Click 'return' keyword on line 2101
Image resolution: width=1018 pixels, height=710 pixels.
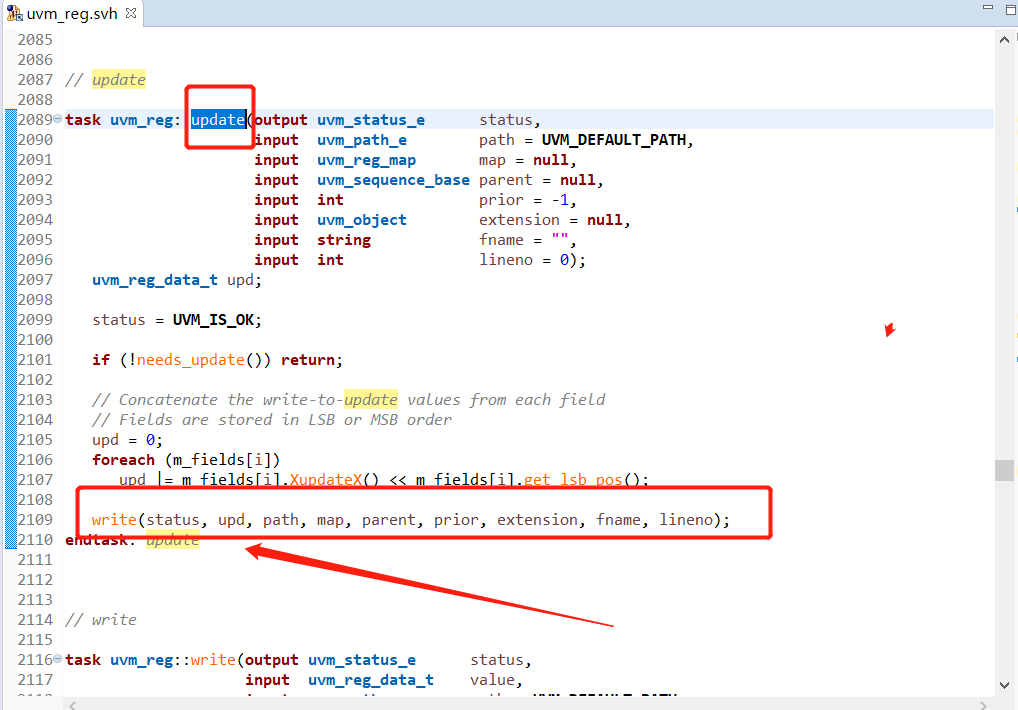point(307,360)
